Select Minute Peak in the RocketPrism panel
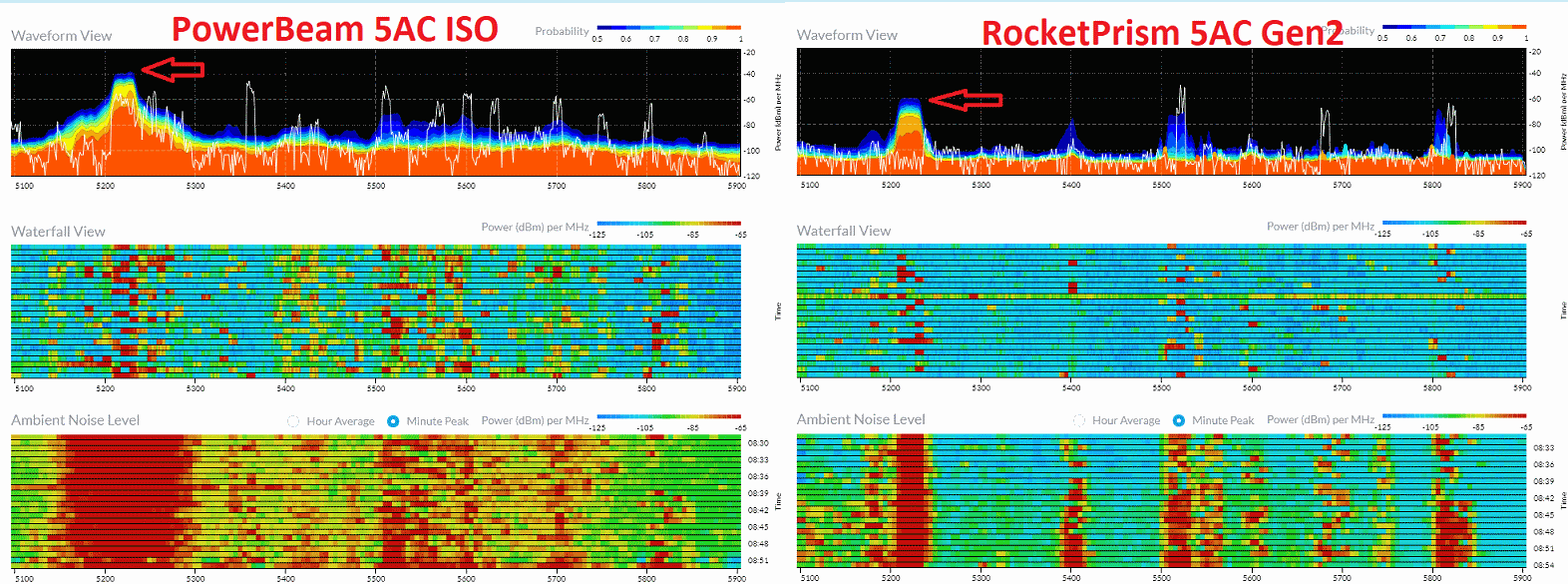This screenshot has width=1568, height=584. (x=1179, y=420)
